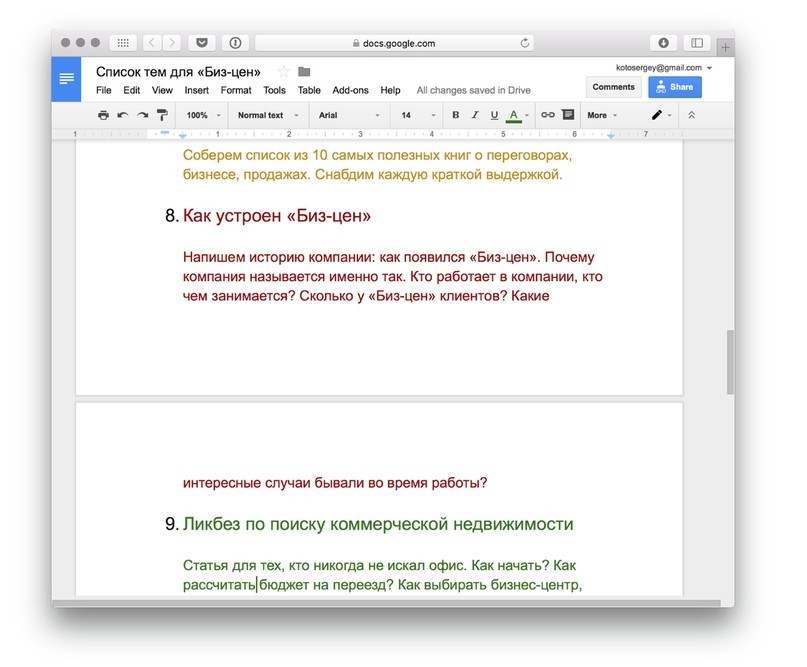Click the right indent ruler marker
The width and height of the screenshot is (807, 667).
610,135
